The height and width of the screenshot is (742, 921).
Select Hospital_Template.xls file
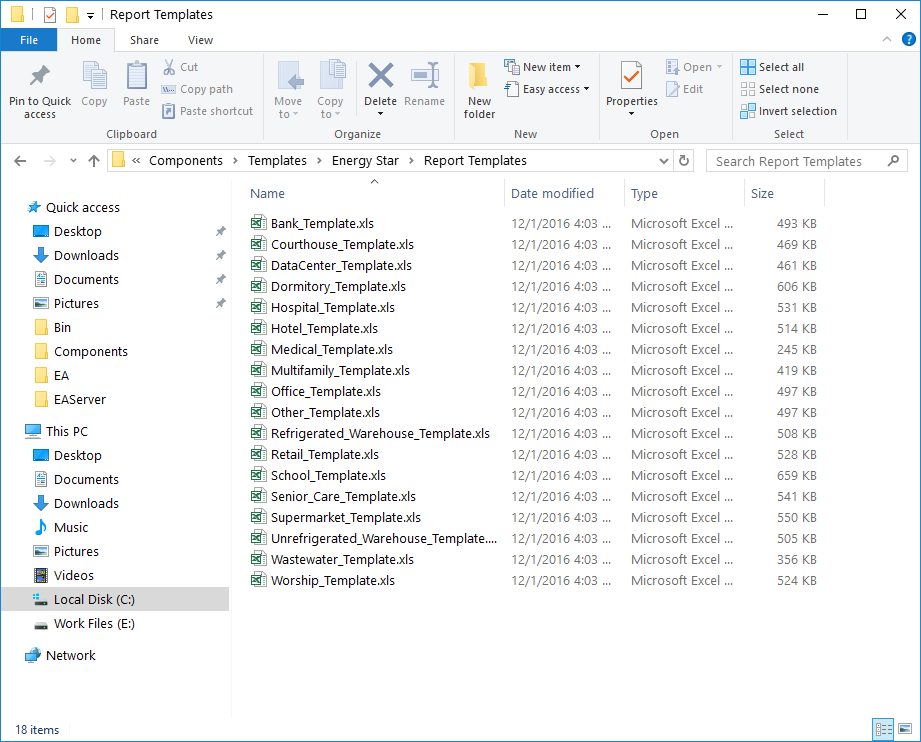click(332, 308)
